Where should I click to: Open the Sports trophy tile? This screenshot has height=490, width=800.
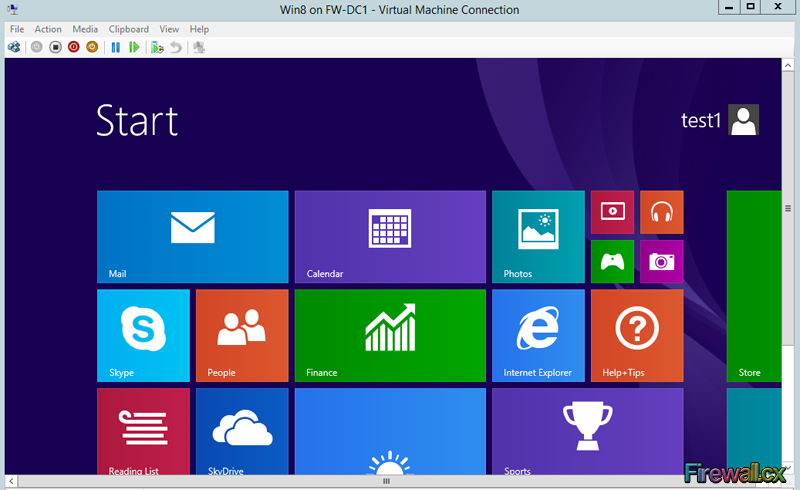click(588, 431)
